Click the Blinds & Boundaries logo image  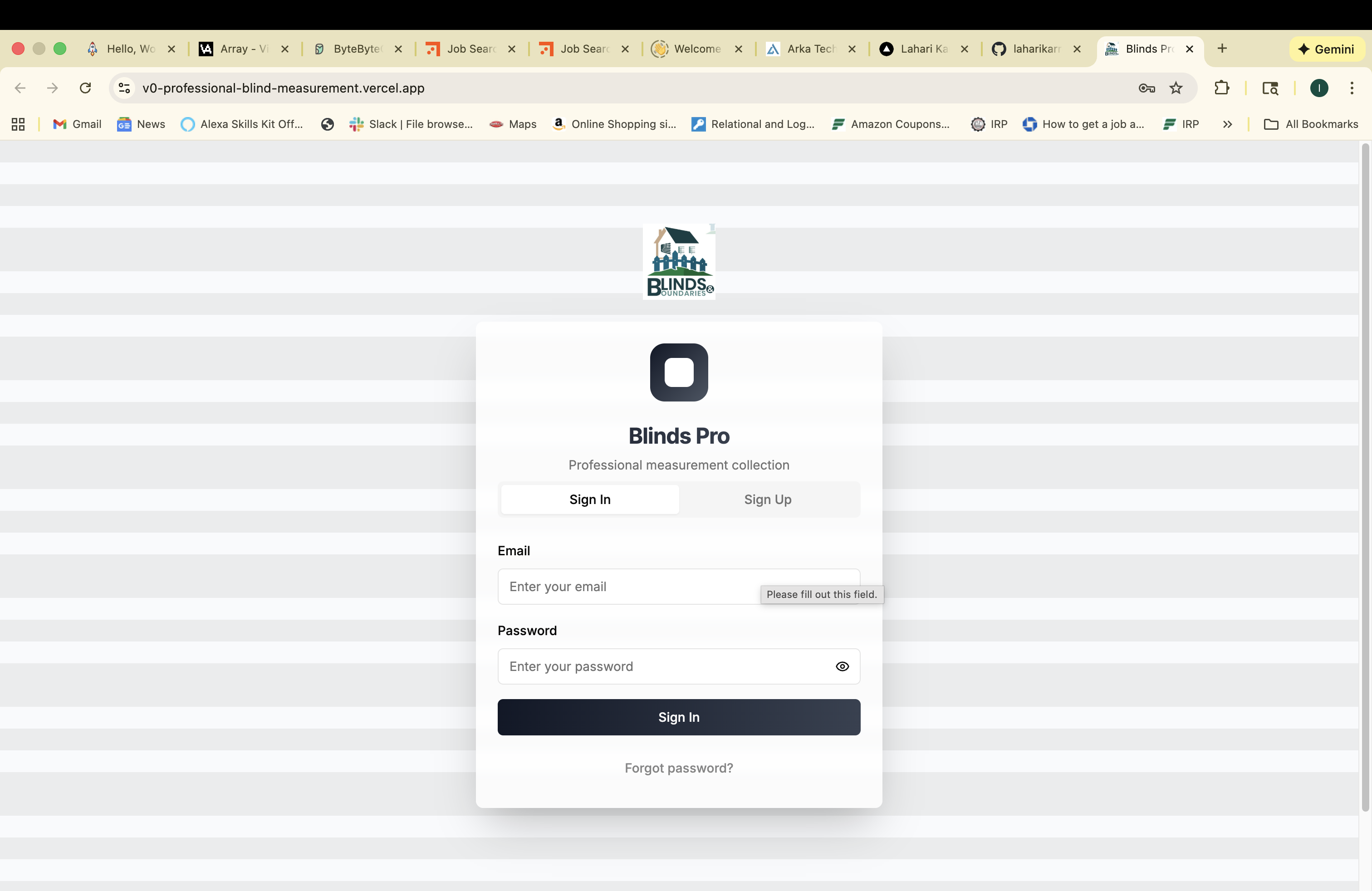pos(679,262)
